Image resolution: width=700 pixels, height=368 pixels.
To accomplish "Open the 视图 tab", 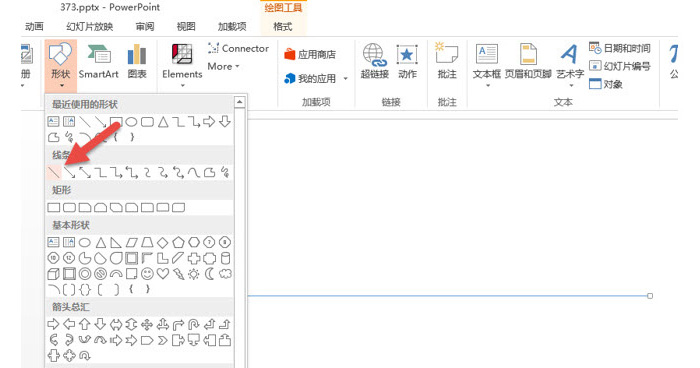I will coord(186,26).
